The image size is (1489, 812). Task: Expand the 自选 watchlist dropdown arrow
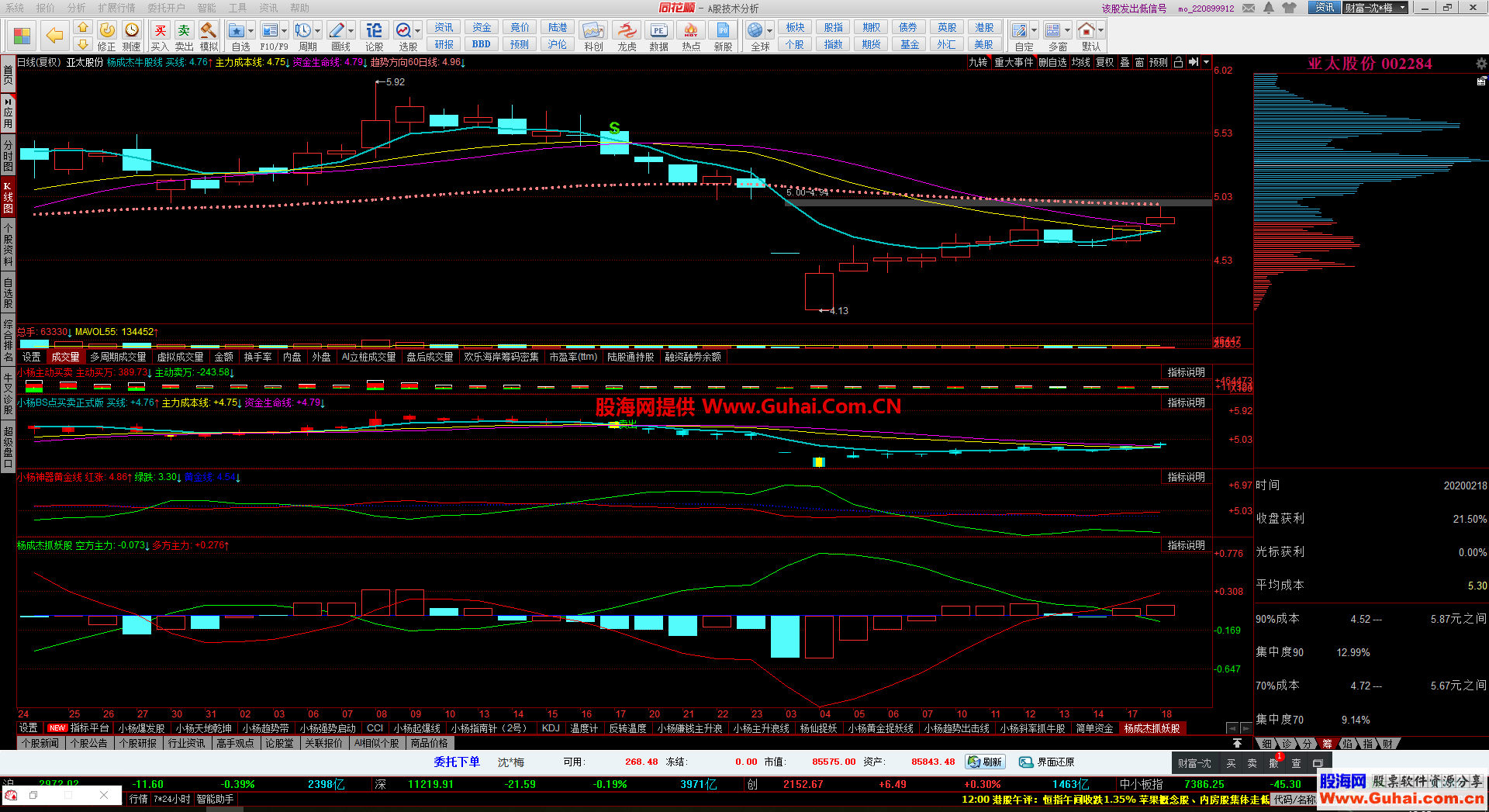[251, 31]
